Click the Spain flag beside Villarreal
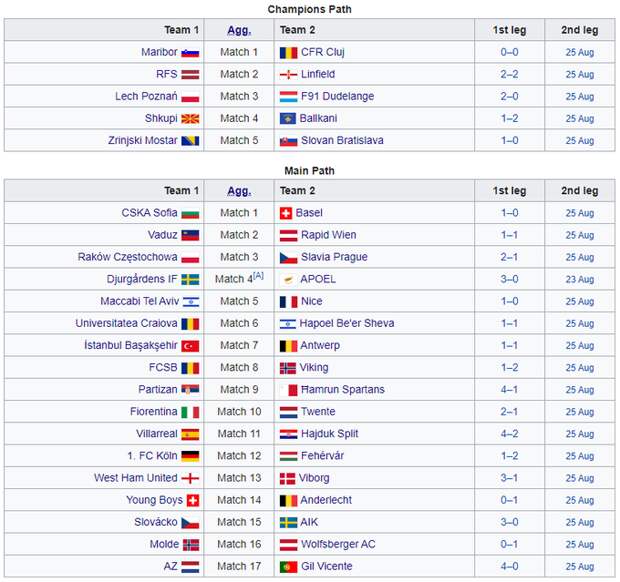Image resolution: width=620 pixels, height=582 pixels. [190, 435]
